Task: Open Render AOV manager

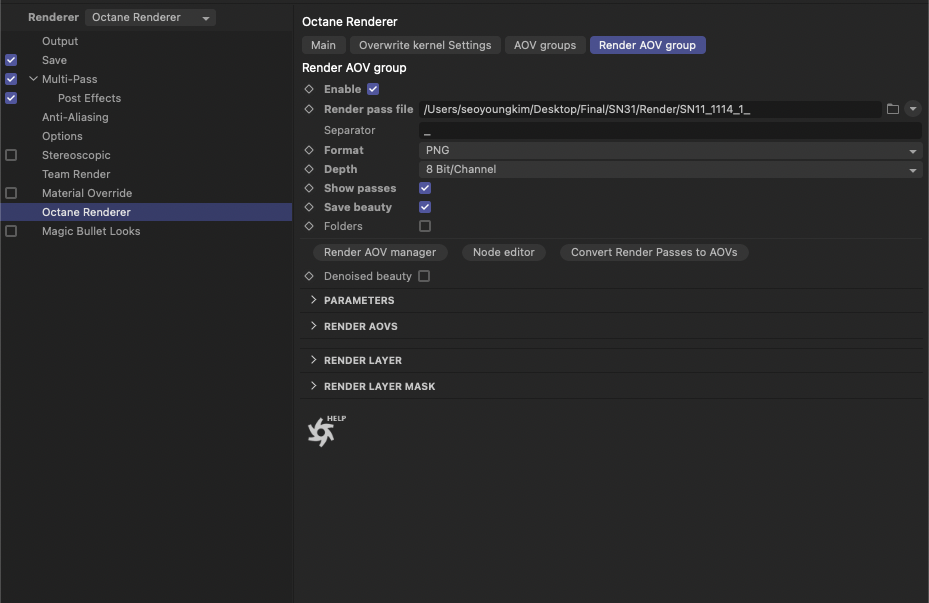Action: (380, 252)
